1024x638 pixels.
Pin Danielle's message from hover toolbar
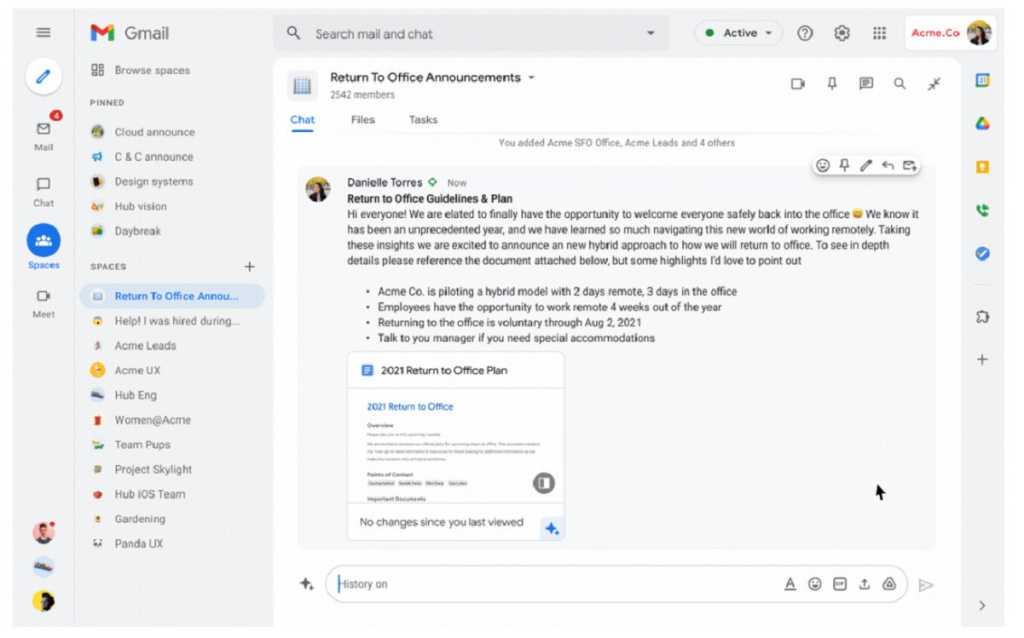click(x=844, y=166)
